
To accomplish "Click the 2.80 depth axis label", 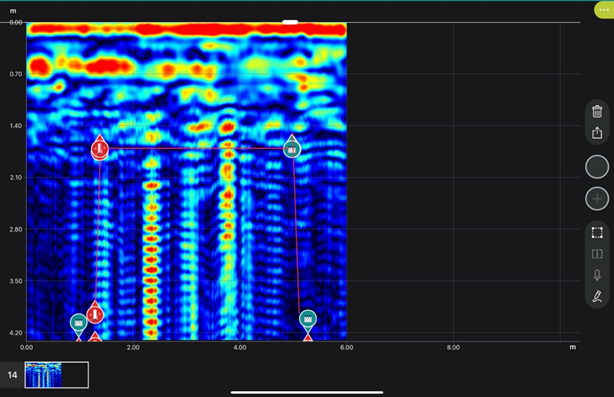I will point(16,229).
